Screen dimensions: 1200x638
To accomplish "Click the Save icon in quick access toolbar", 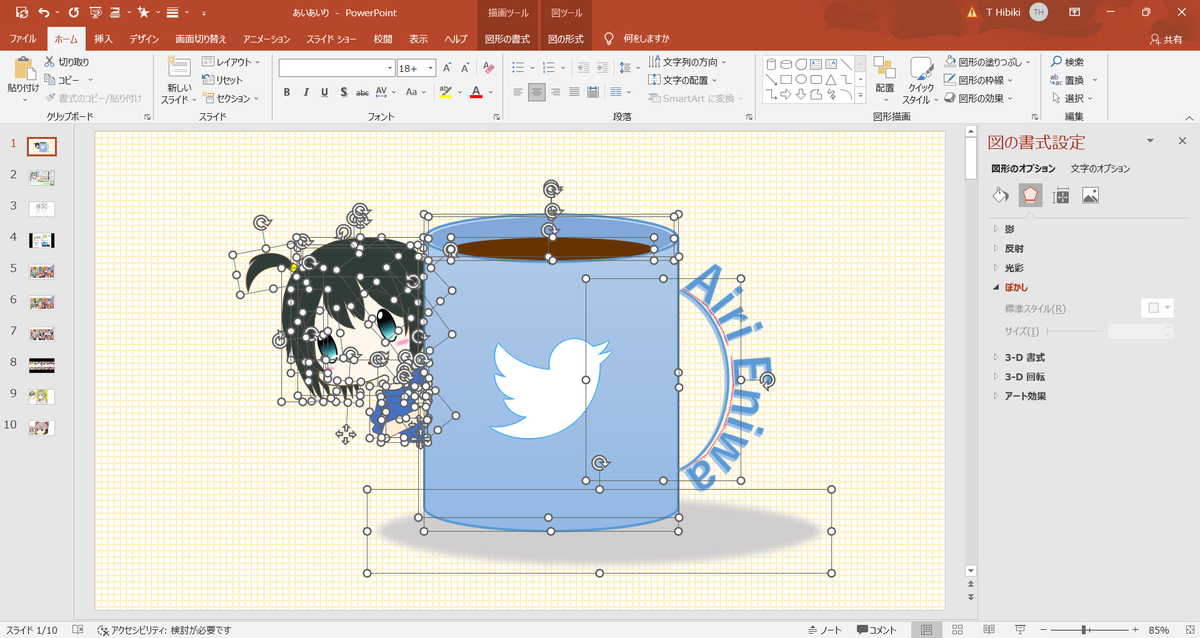I will pos(21,12).
